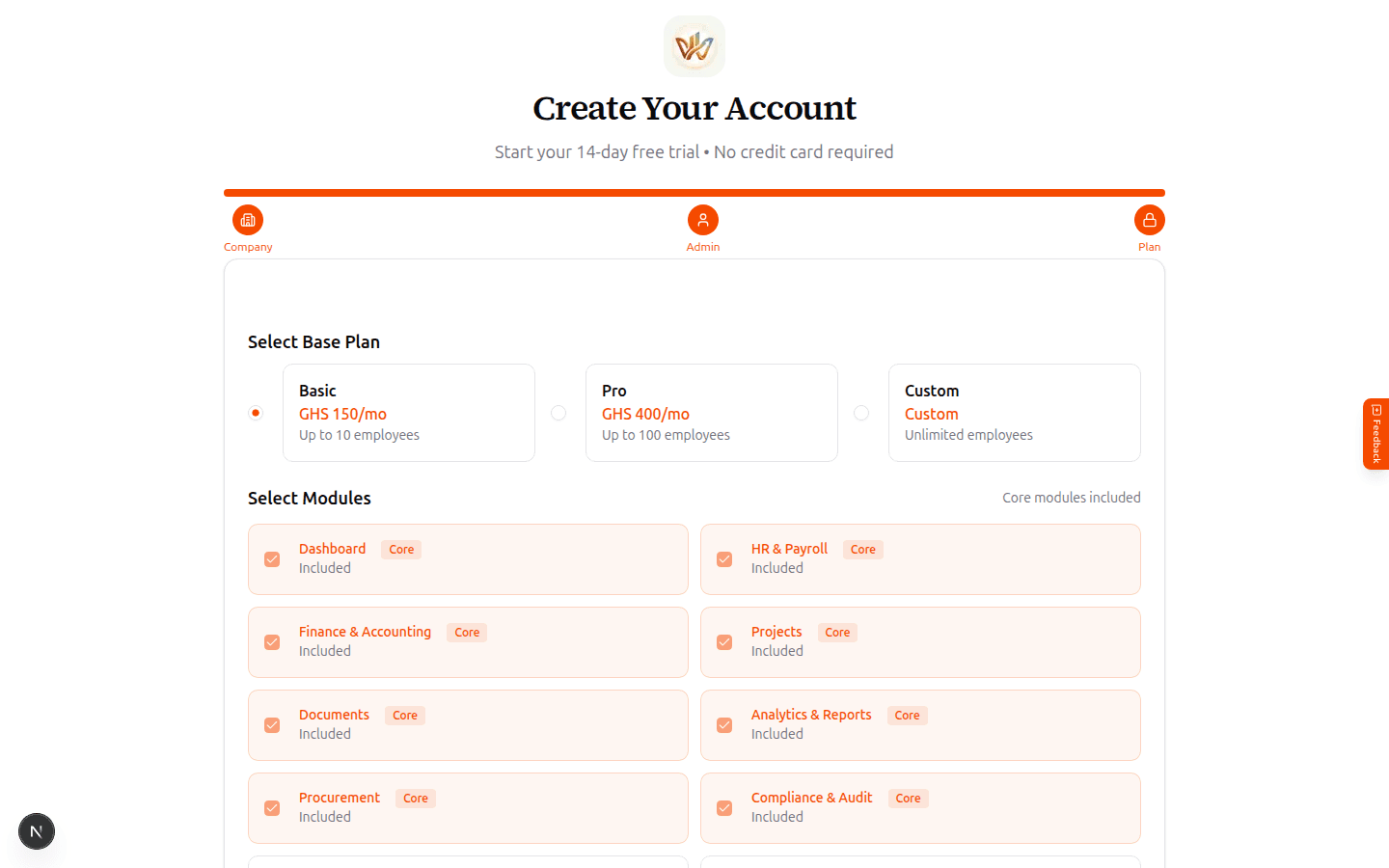
Task: Click the Procurement module name
Action: tap(340, 798)
